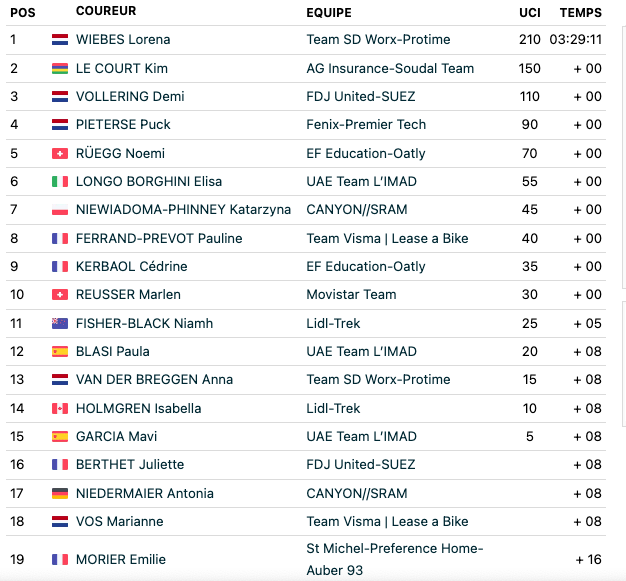Open the Fenix-Premier Tech team link
Viewport: 626px width, 581px height.
[366, 125]
